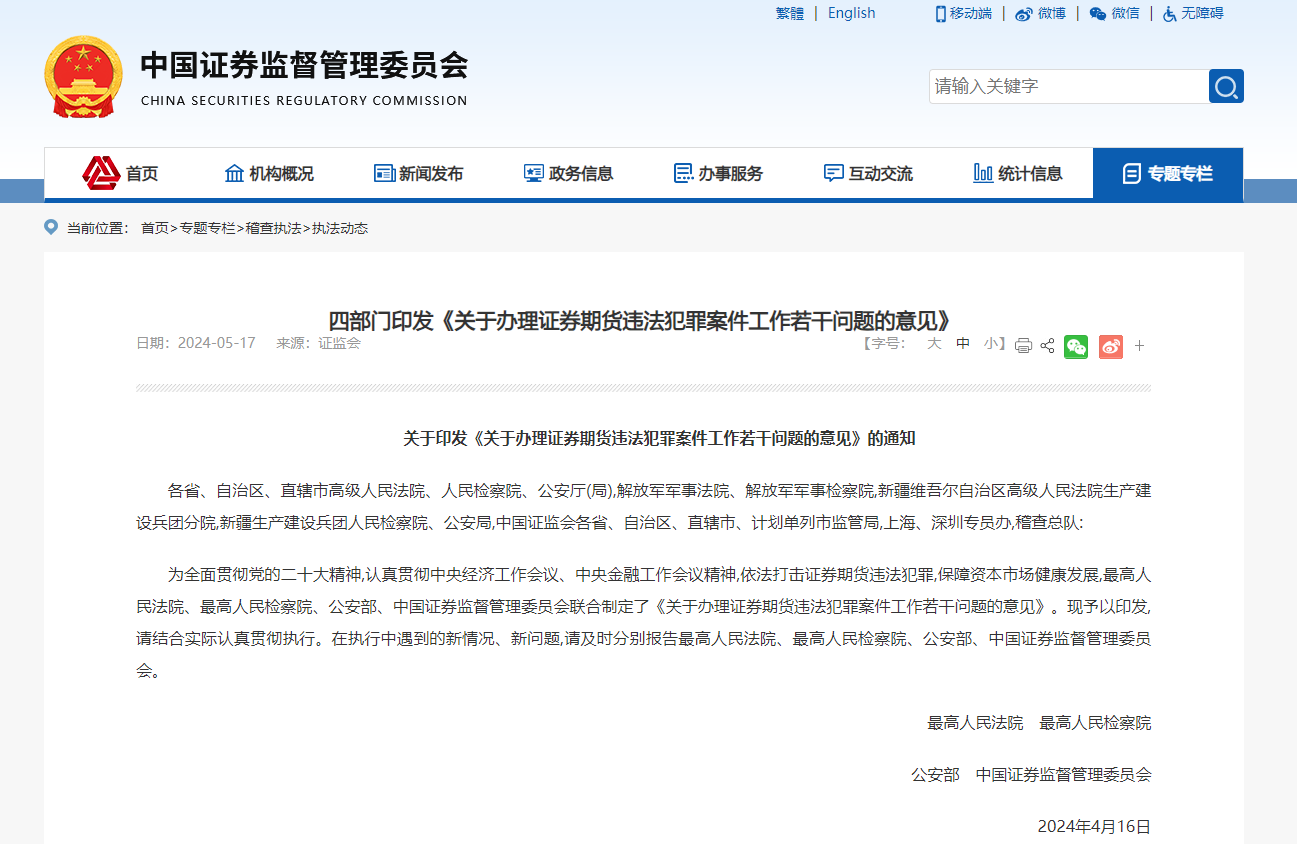This screenshot has width=1297, height=844.
Task: Share the article via green WeChat icon
Action: pos(1076,346)
